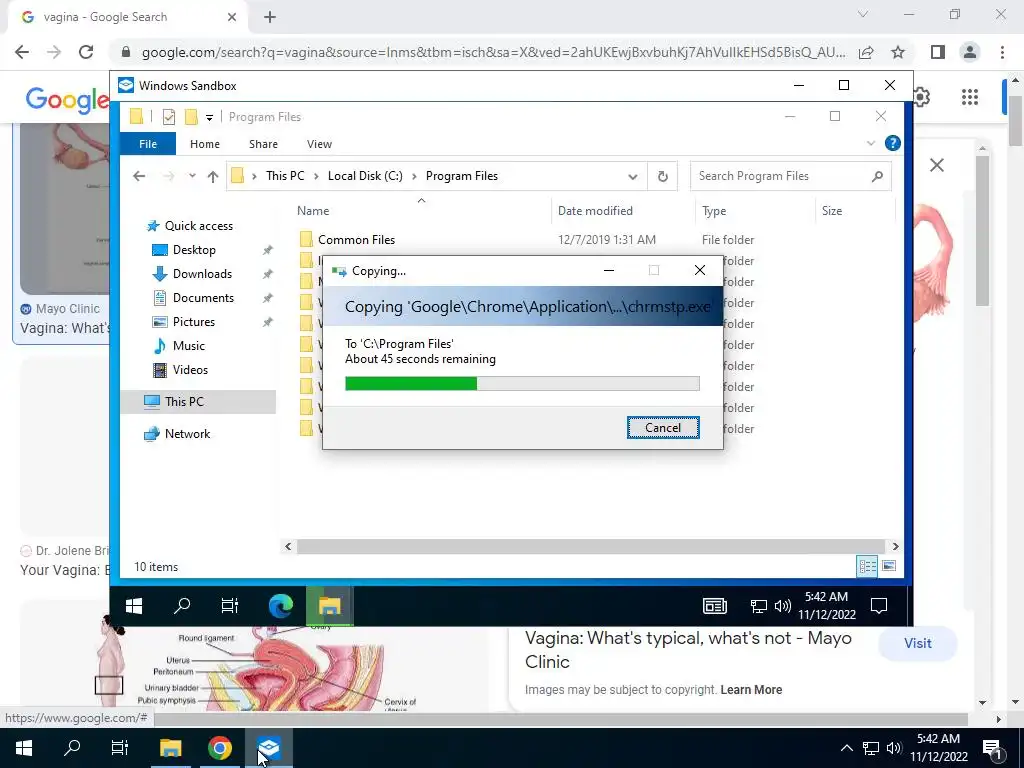Select Quick access in navigation pane
Viewport: 1024px width, 768px height.
(x=199, y=226)
